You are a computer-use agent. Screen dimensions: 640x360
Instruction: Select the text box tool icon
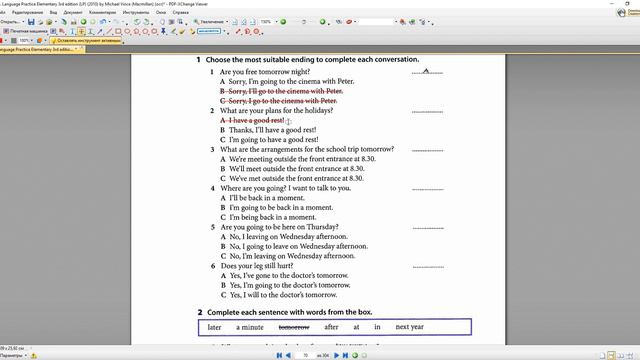pos(53,31)
